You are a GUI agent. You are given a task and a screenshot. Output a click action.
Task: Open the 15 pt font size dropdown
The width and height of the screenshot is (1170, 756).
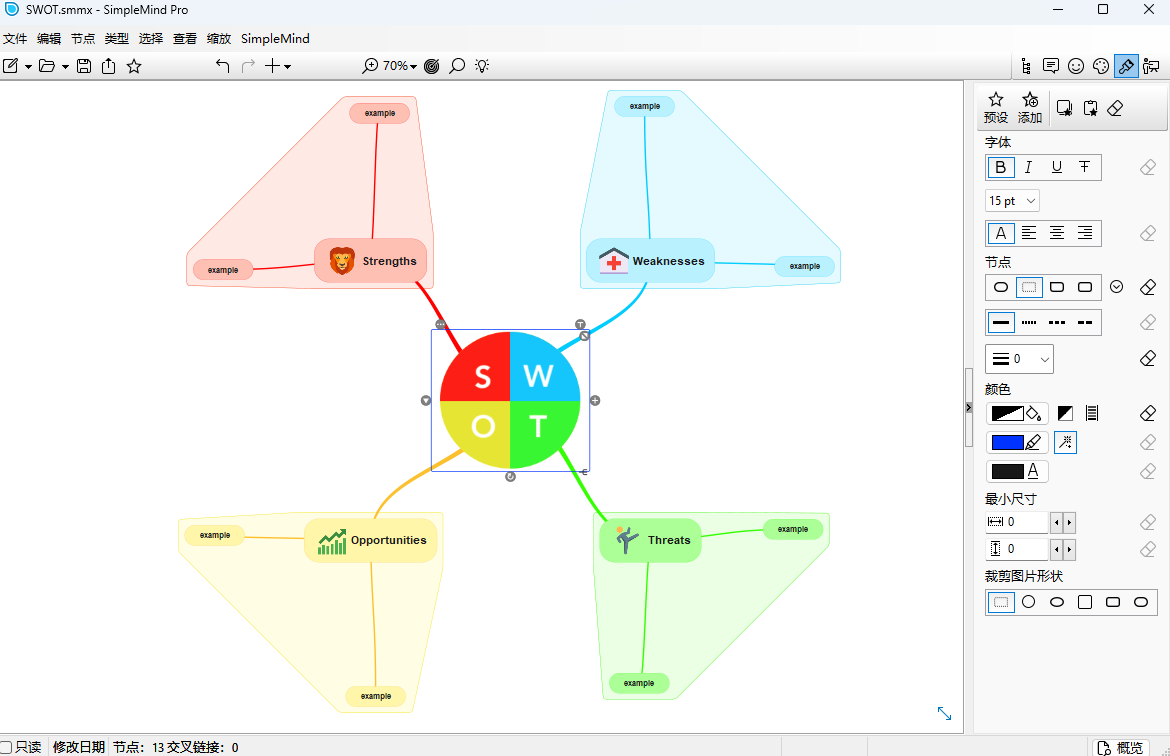pos(1013,201)
